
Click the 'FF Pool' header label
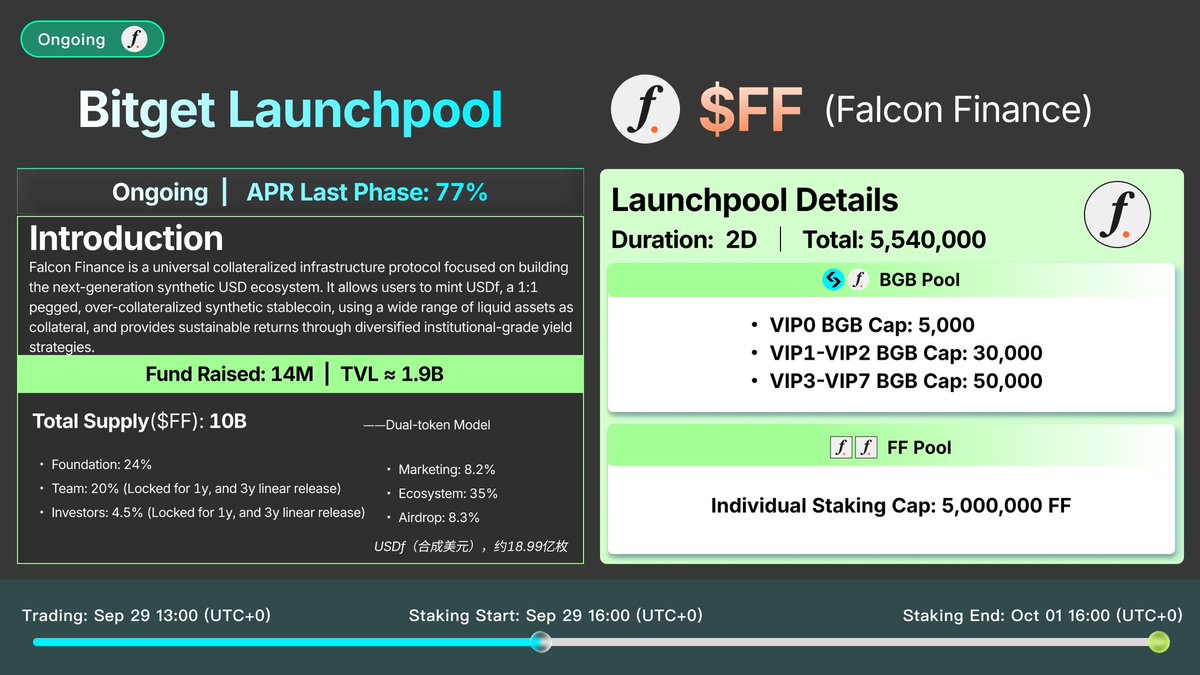(x=919, y=448)
